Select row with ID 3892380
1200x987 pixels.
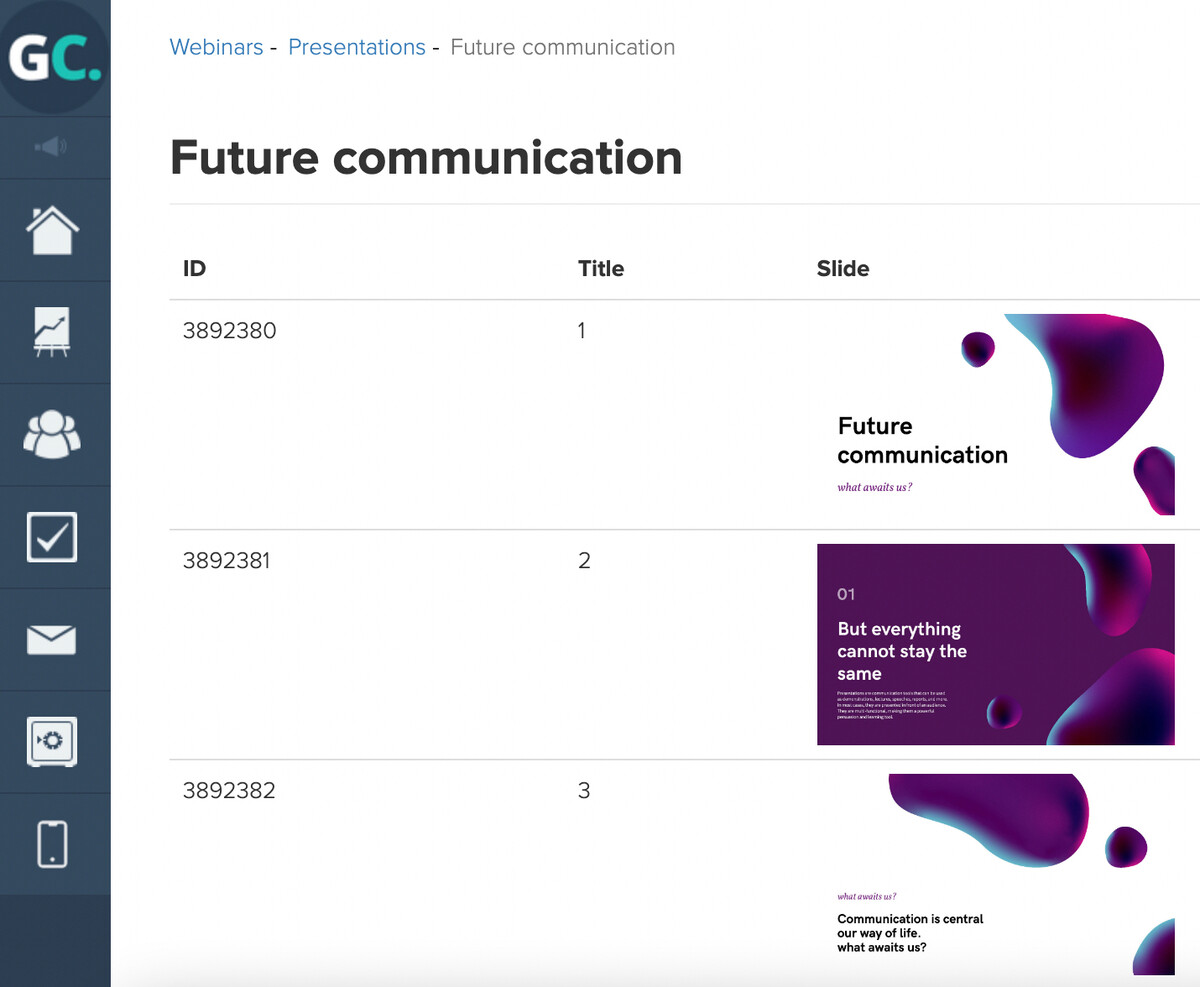pyautogui.click(x=685, y=415)
